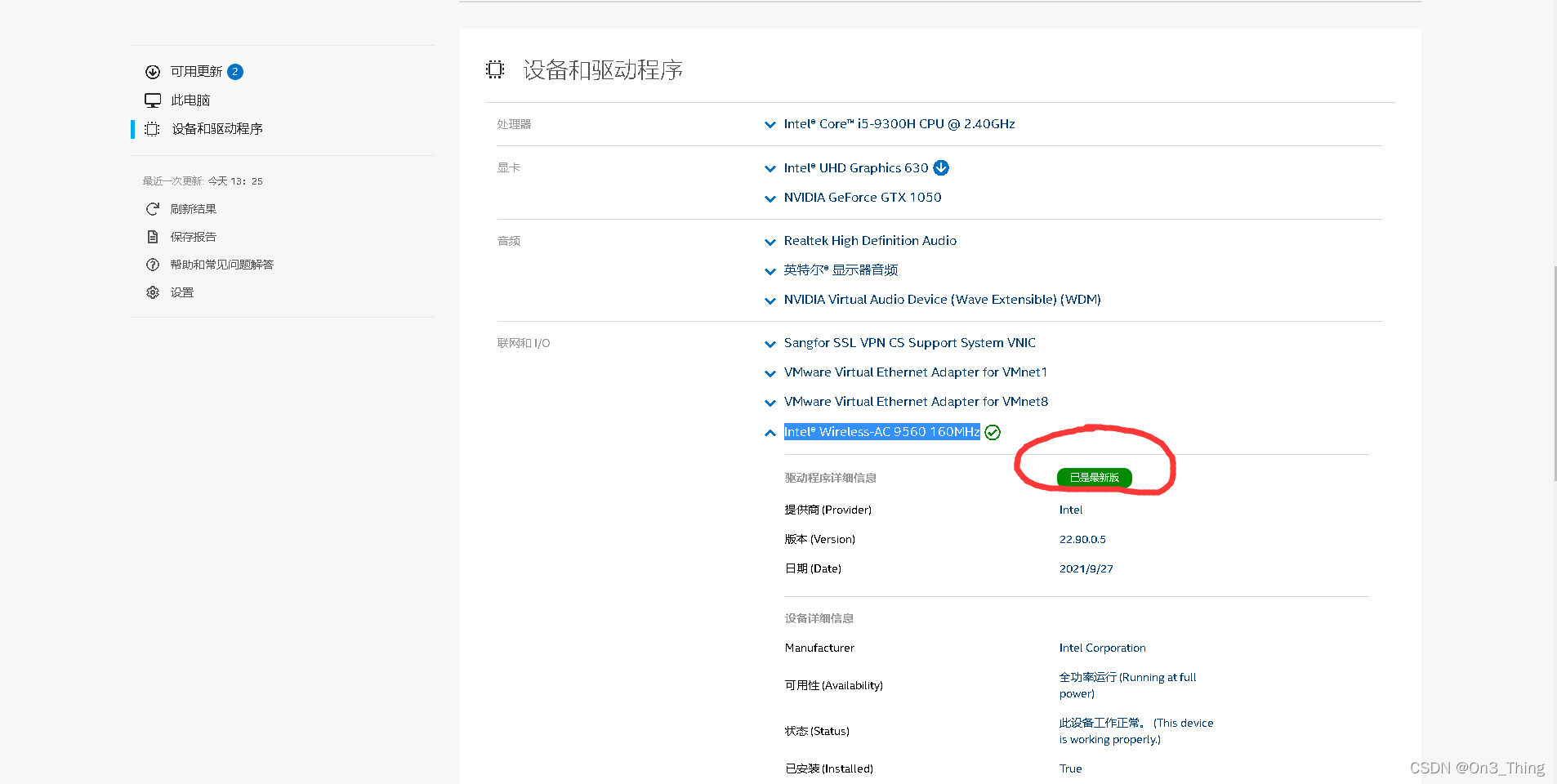Viewport: 1557px width, 784px height.
Task: Click the save report document icon
Action: [153, 237]
